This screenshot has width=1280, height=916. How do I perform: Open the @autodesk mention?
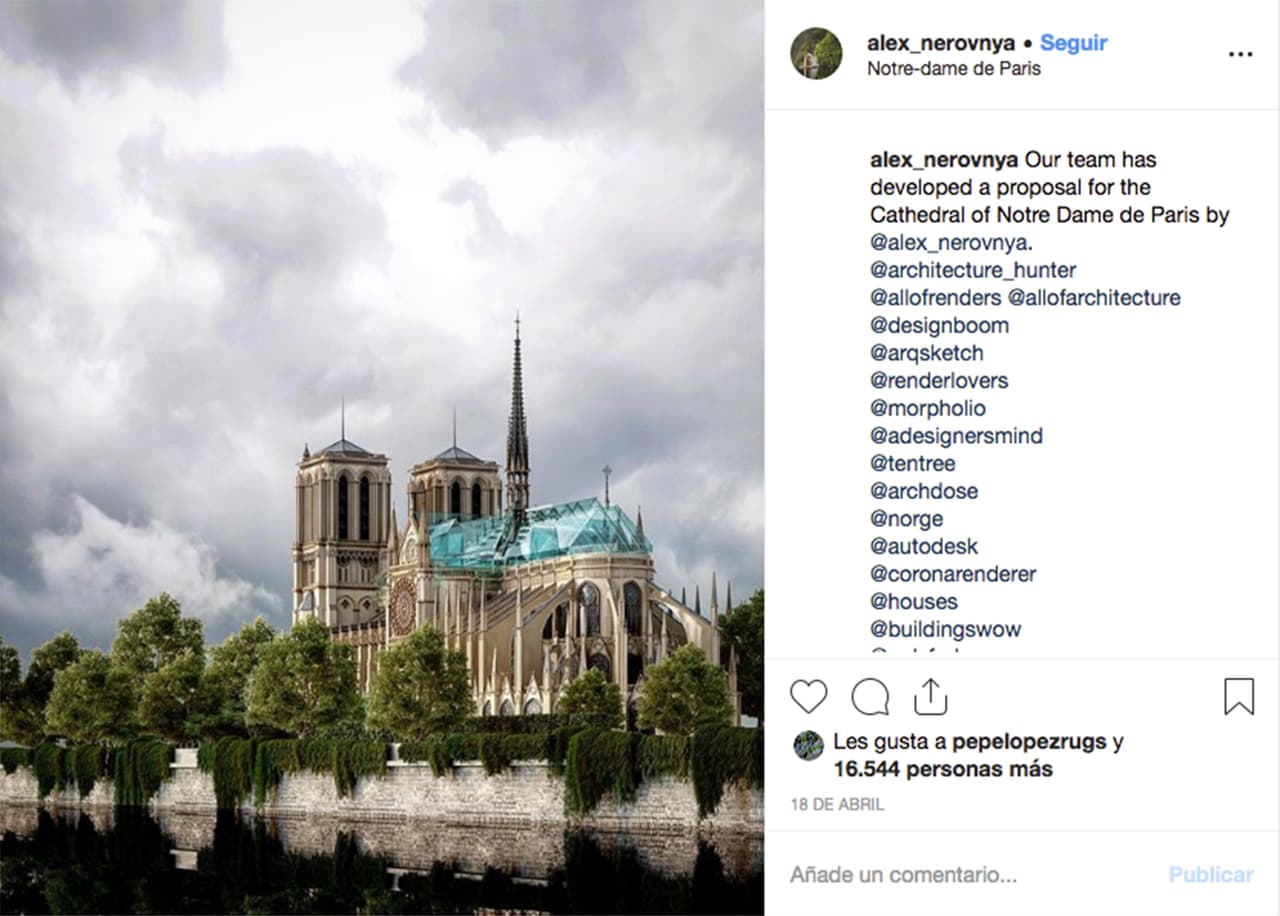click(x=924, y=546)
